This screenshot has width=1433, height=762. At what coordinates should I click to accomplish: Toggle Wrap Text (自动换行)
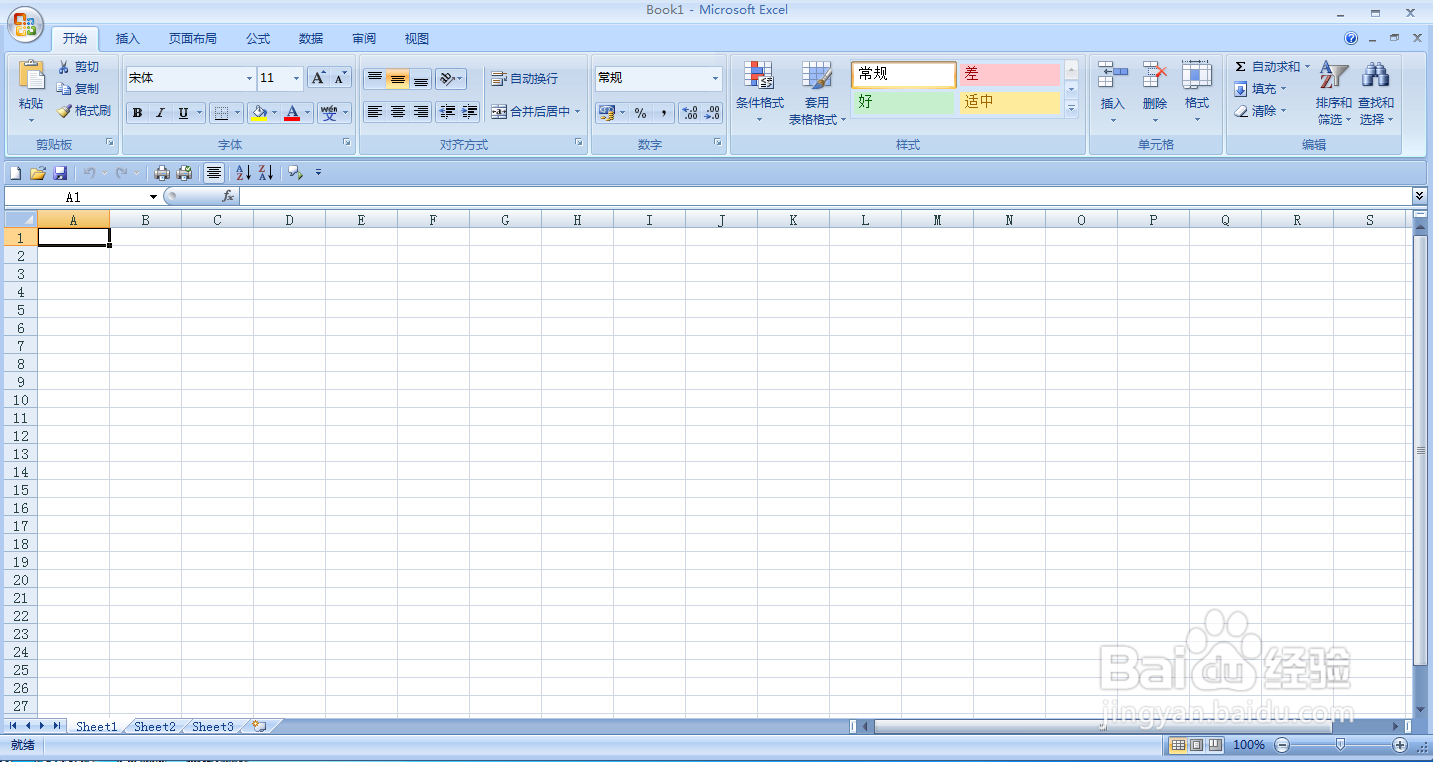click(x=525, y=78)
